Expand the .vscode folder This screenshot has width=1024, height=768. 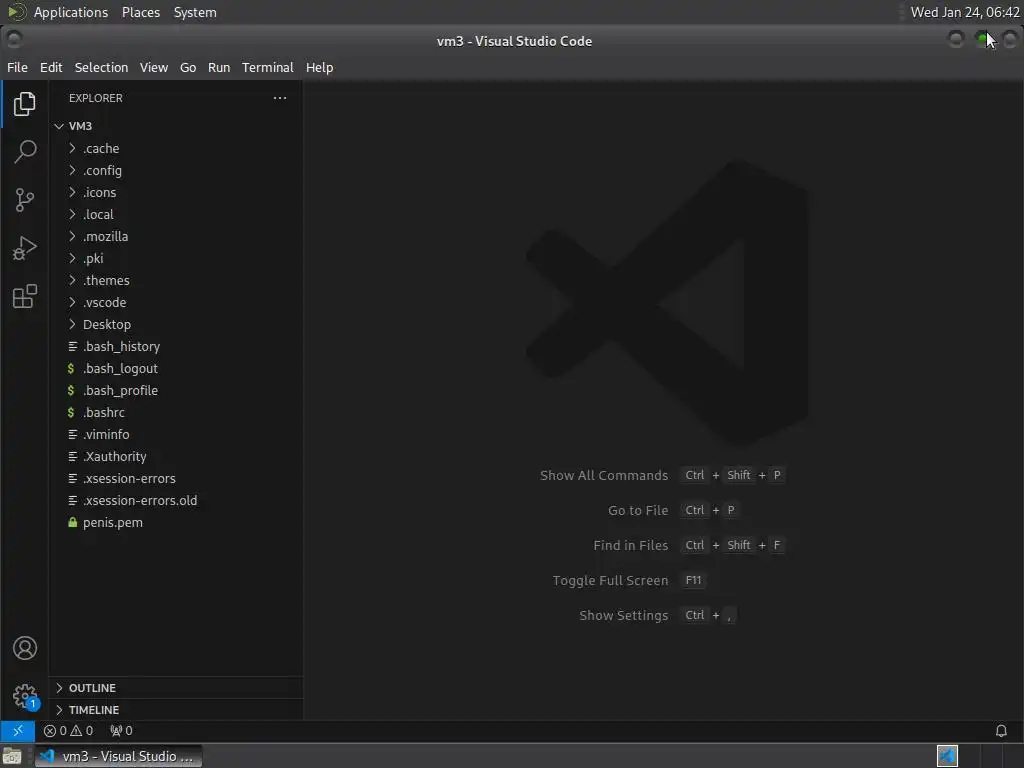click(x=175, y=302)
